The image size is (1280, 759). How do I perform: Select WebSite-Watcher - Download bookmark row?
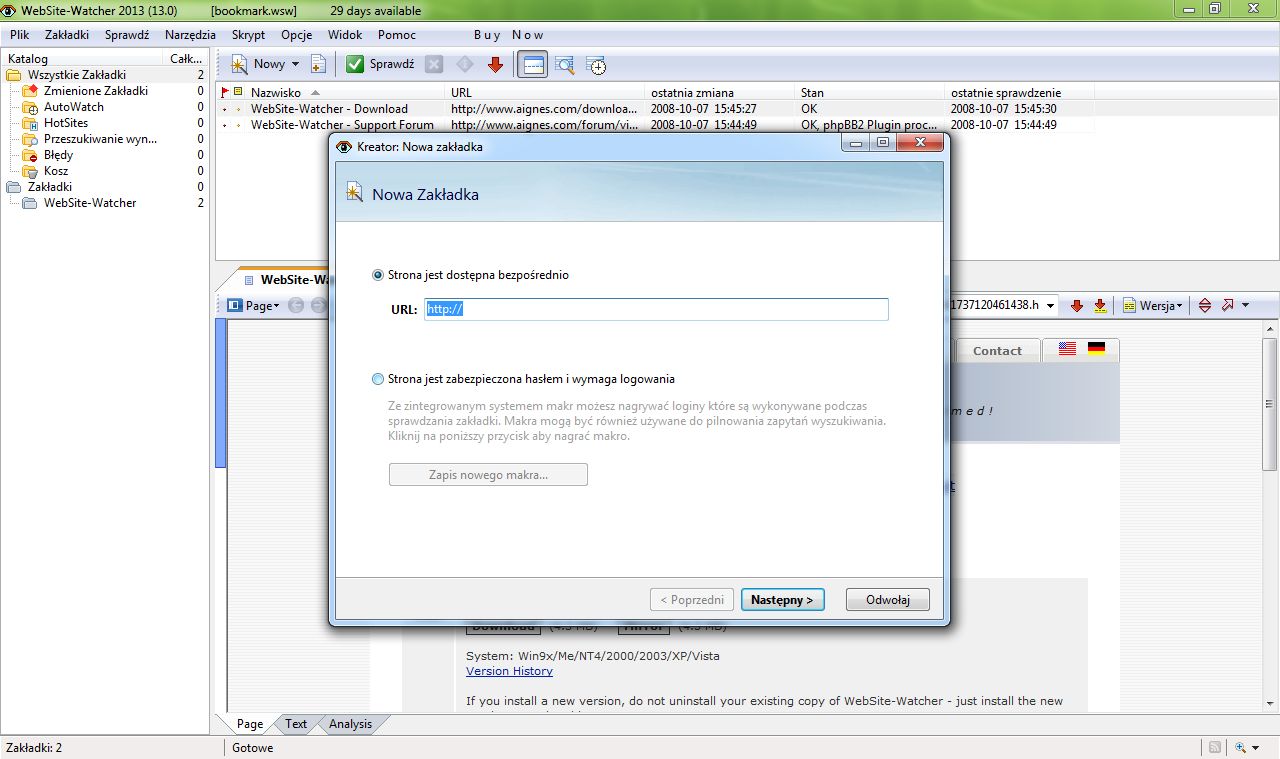[x=657, y=109]
